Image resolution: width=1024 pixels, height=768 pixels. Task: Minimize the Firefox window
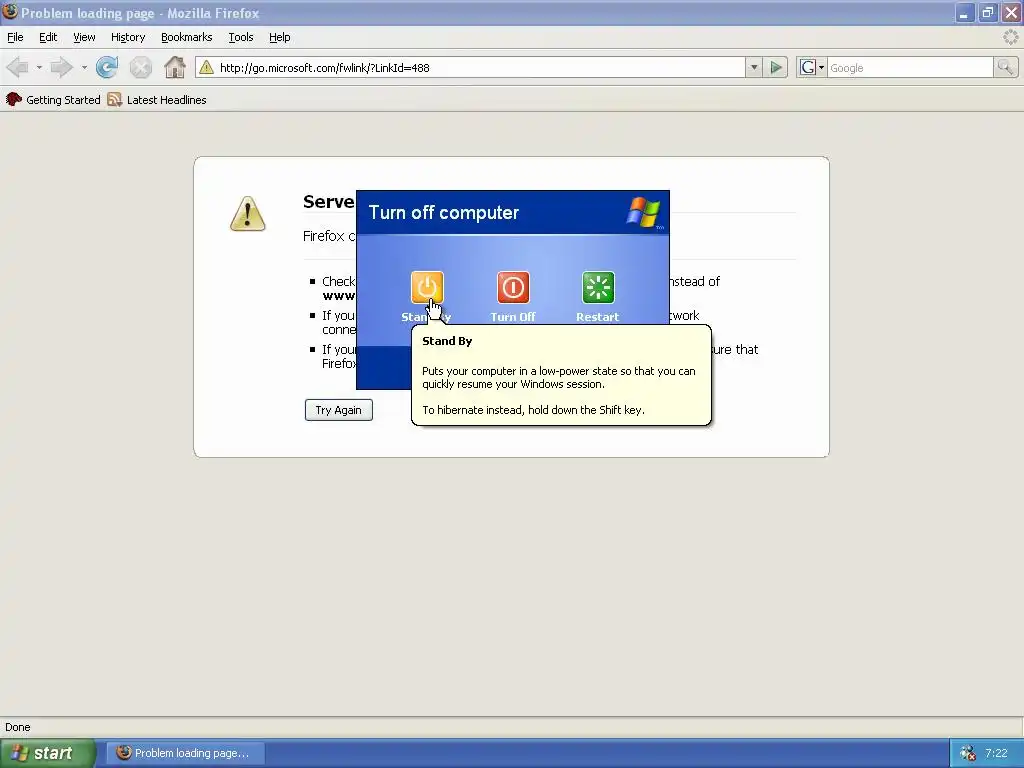[x=964, y=12]
